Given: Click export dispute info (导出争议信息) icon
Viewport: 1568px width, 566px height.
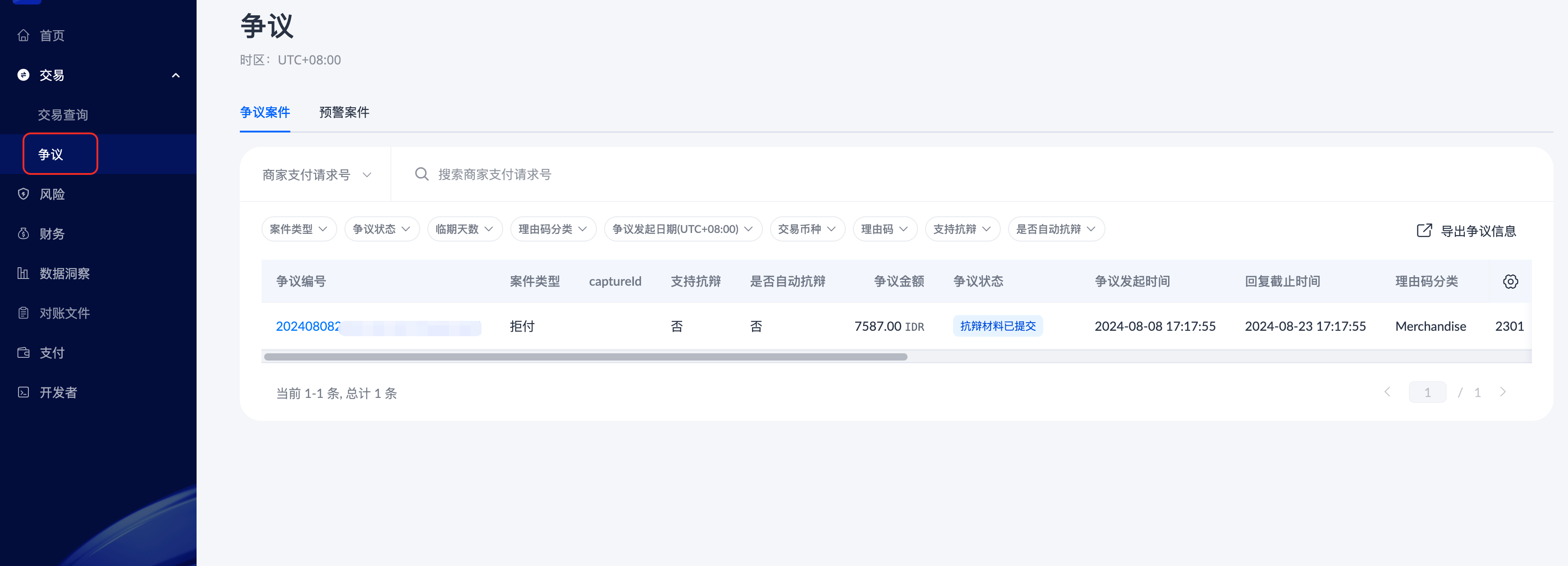Looking at the screenshot, I should coord(1424,230).
